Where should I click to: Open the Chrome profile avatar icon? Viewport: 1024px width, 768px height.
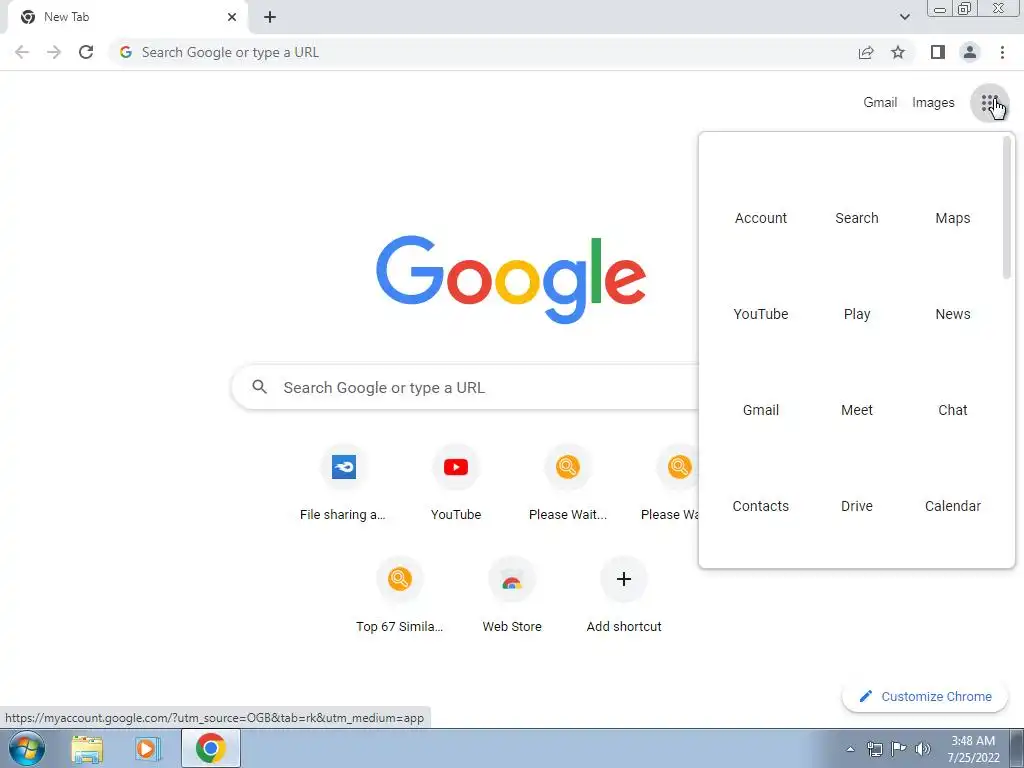click(x=970, y=52)
